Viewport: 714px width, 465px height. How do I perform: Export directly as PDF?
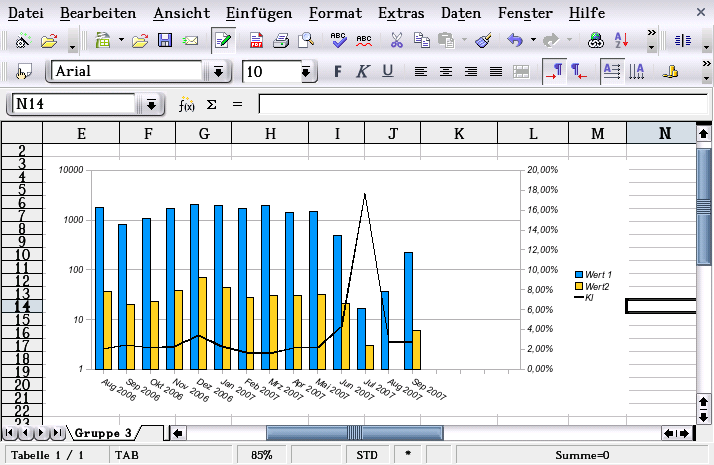coord(257,41)
